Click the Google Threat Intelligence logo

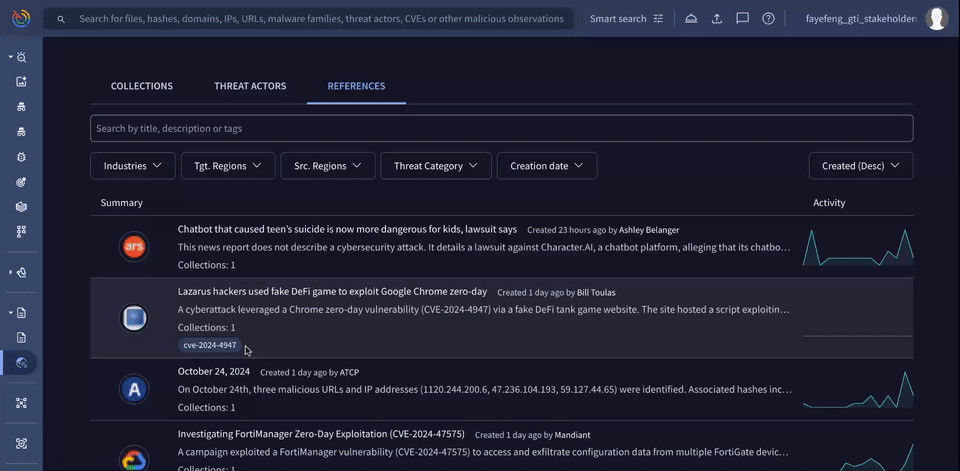tap(21, 18)
